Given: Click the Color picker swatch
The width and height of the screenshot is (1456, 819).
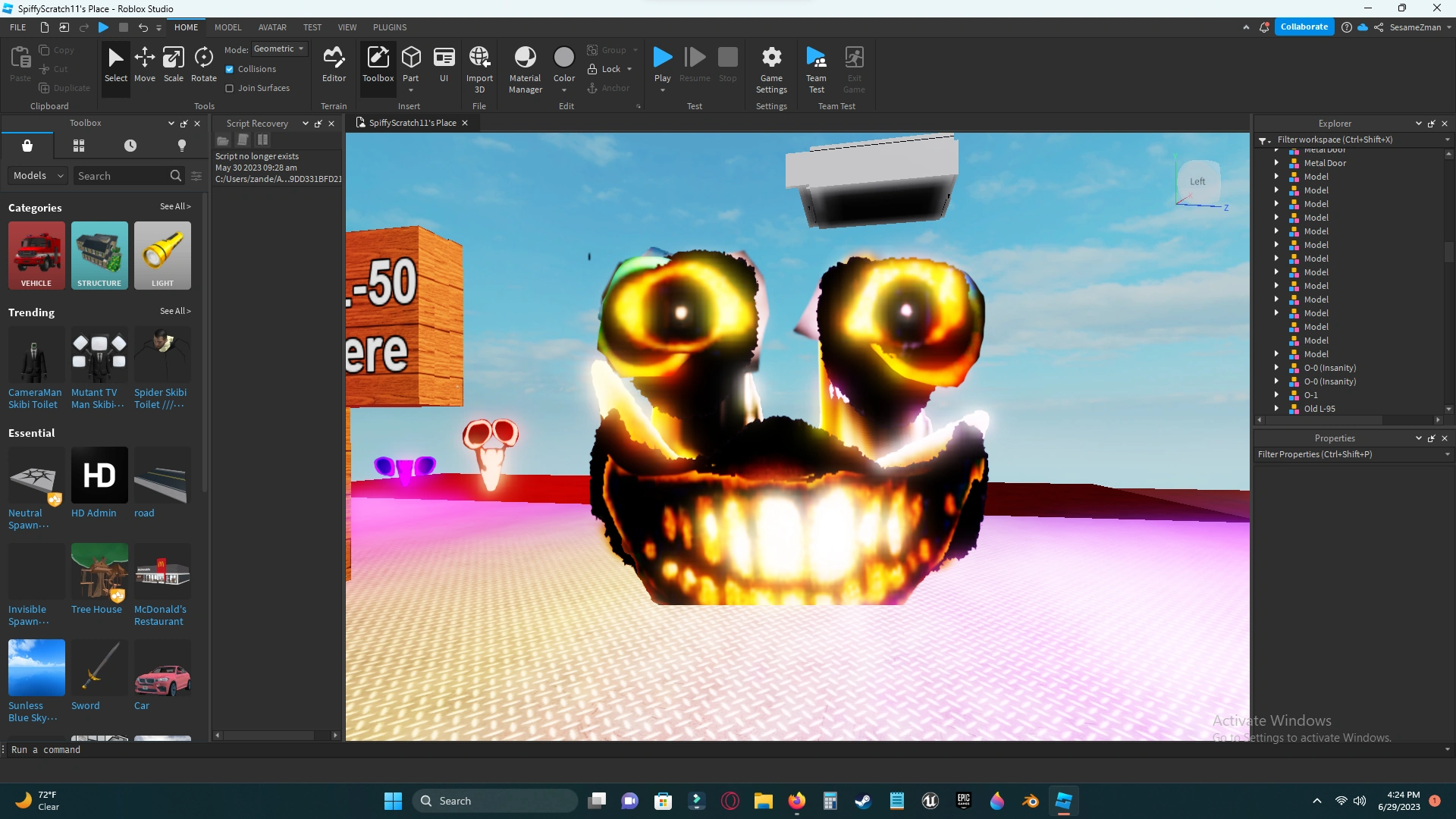Looking at the screenshot, I should coord(563,58).
